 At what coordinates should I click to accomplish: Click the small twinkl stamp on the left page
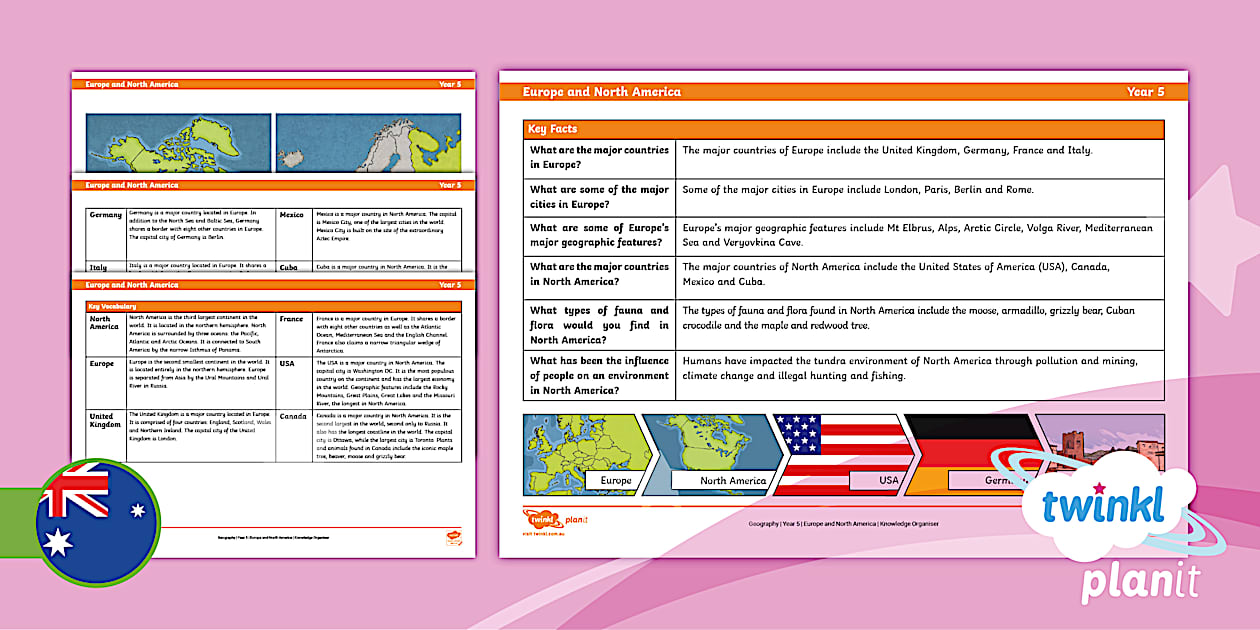pos(456,537)
